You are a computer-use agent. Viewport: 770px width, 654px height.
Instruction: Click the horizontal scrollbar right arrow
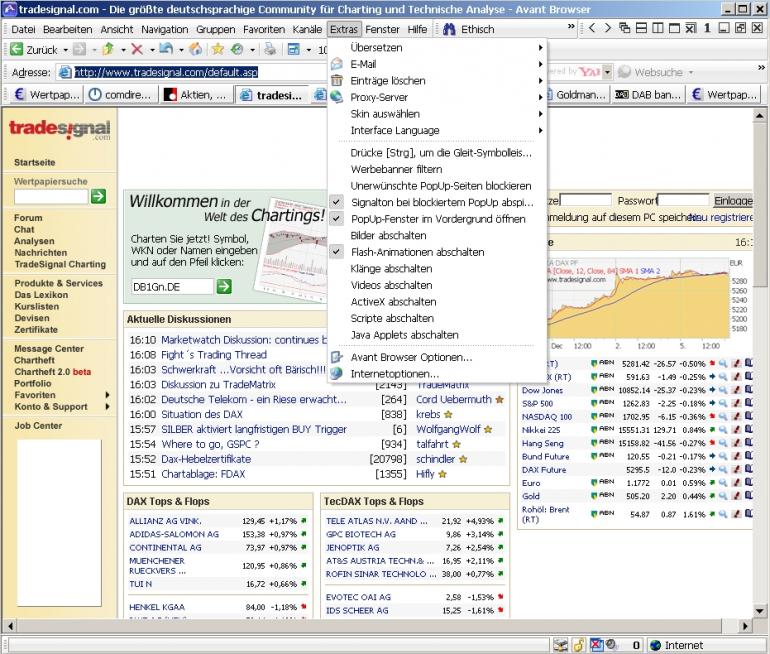(x=745, y=626)
